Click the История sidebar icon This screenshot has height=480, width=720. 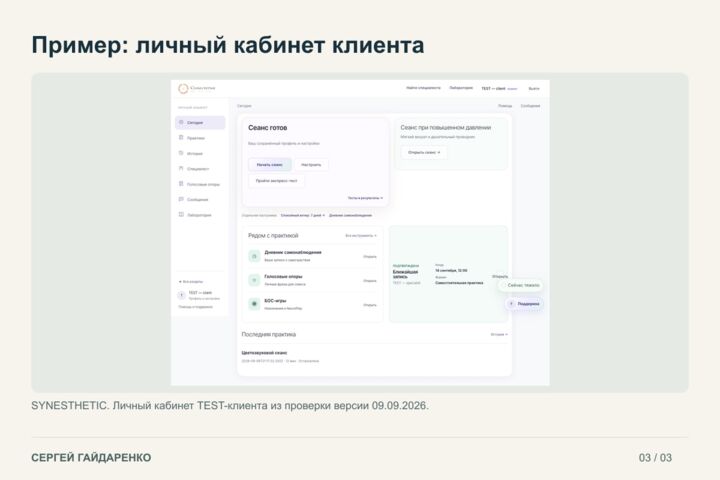[181, 153]
